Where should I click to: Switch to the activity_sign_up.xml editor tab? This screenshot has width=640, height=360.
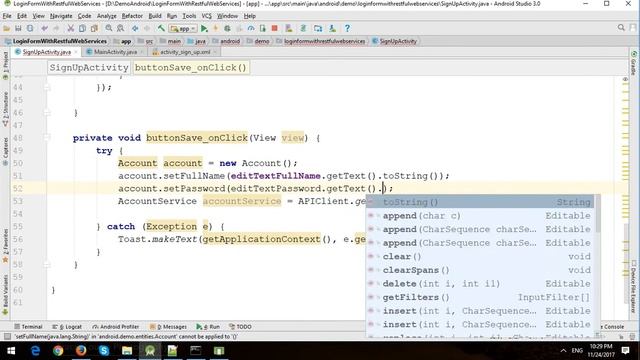pyautogui.click(x=185, y=52)
